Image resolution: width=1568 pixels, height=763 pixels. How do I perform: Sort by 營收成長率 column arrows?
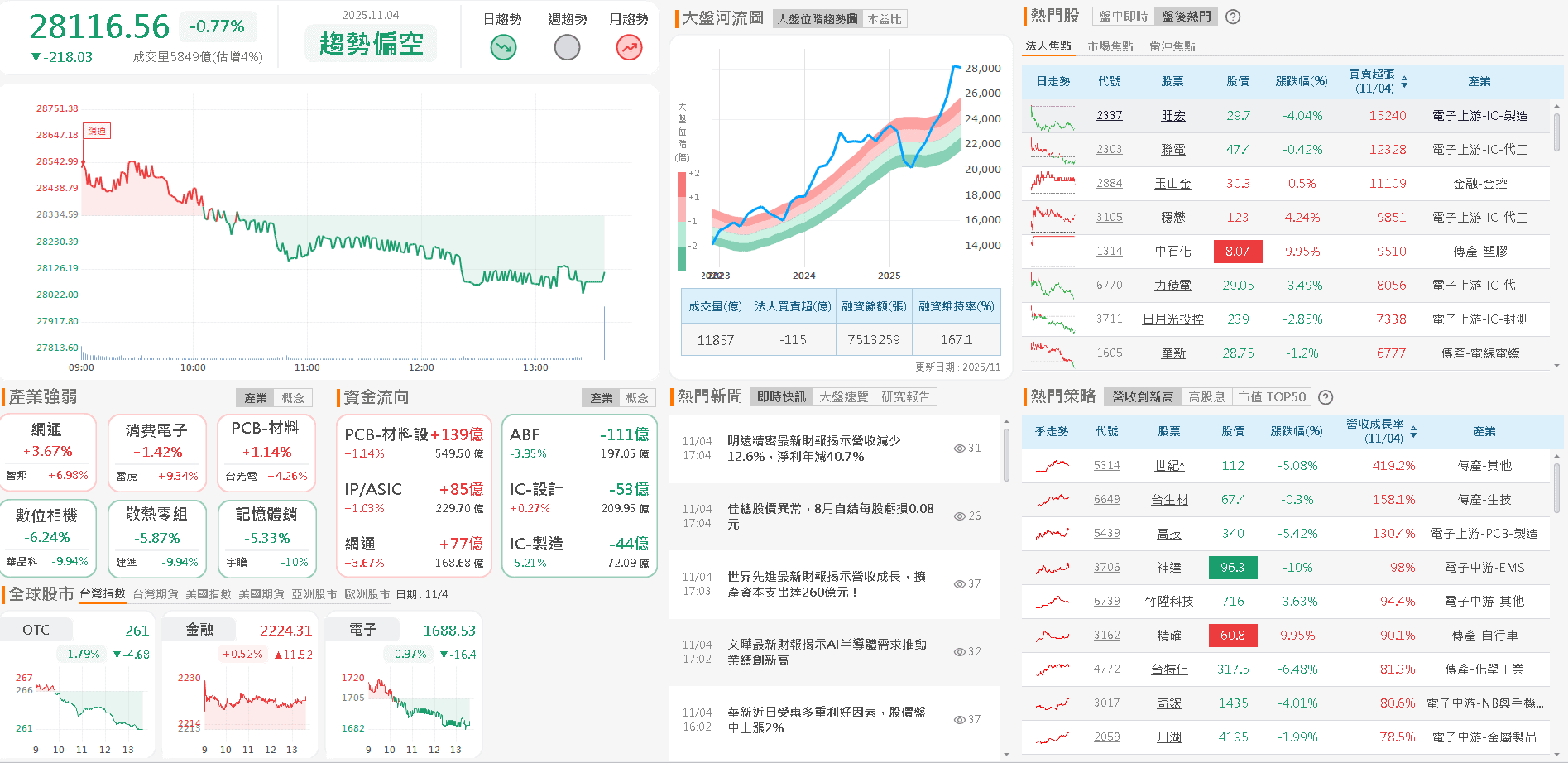tap(1413, 431)
